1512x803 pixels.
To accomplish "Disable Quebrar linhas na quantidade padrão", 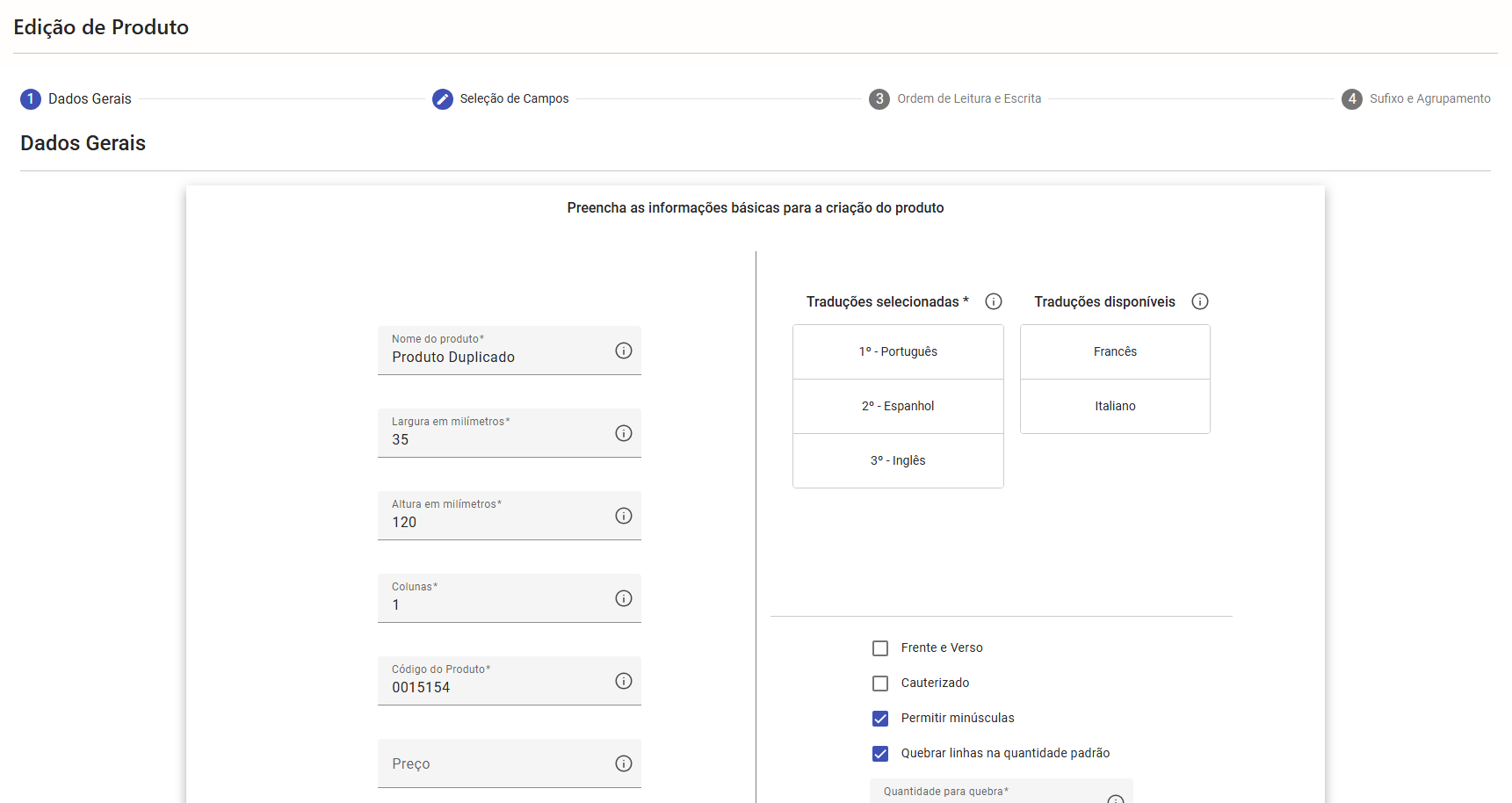I will (880, 754).
